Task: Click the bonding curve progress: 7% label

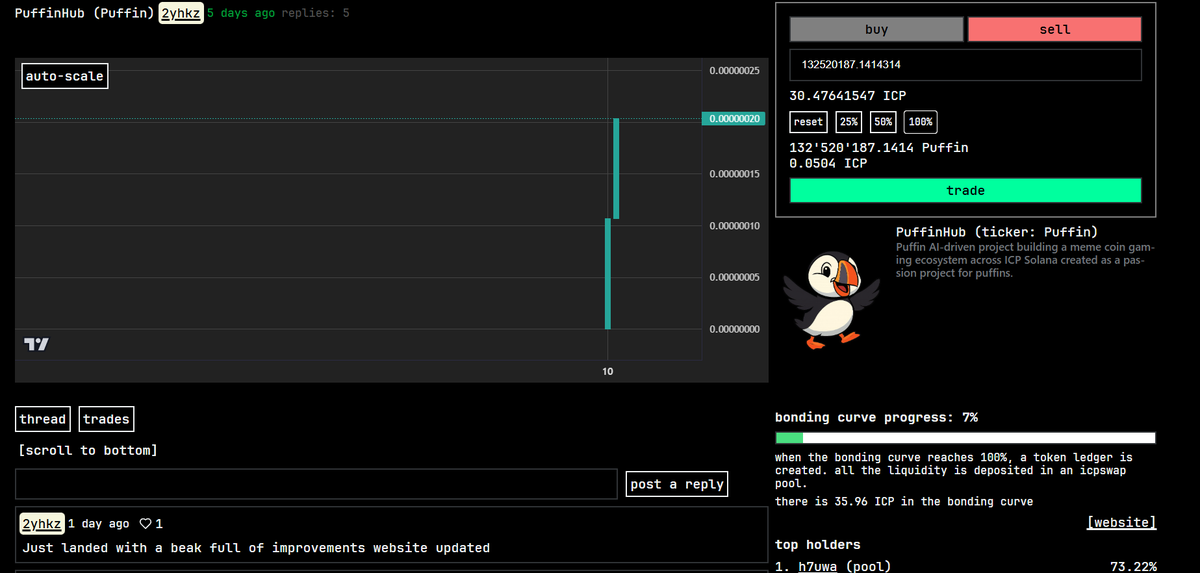Action: click(876, 417)
